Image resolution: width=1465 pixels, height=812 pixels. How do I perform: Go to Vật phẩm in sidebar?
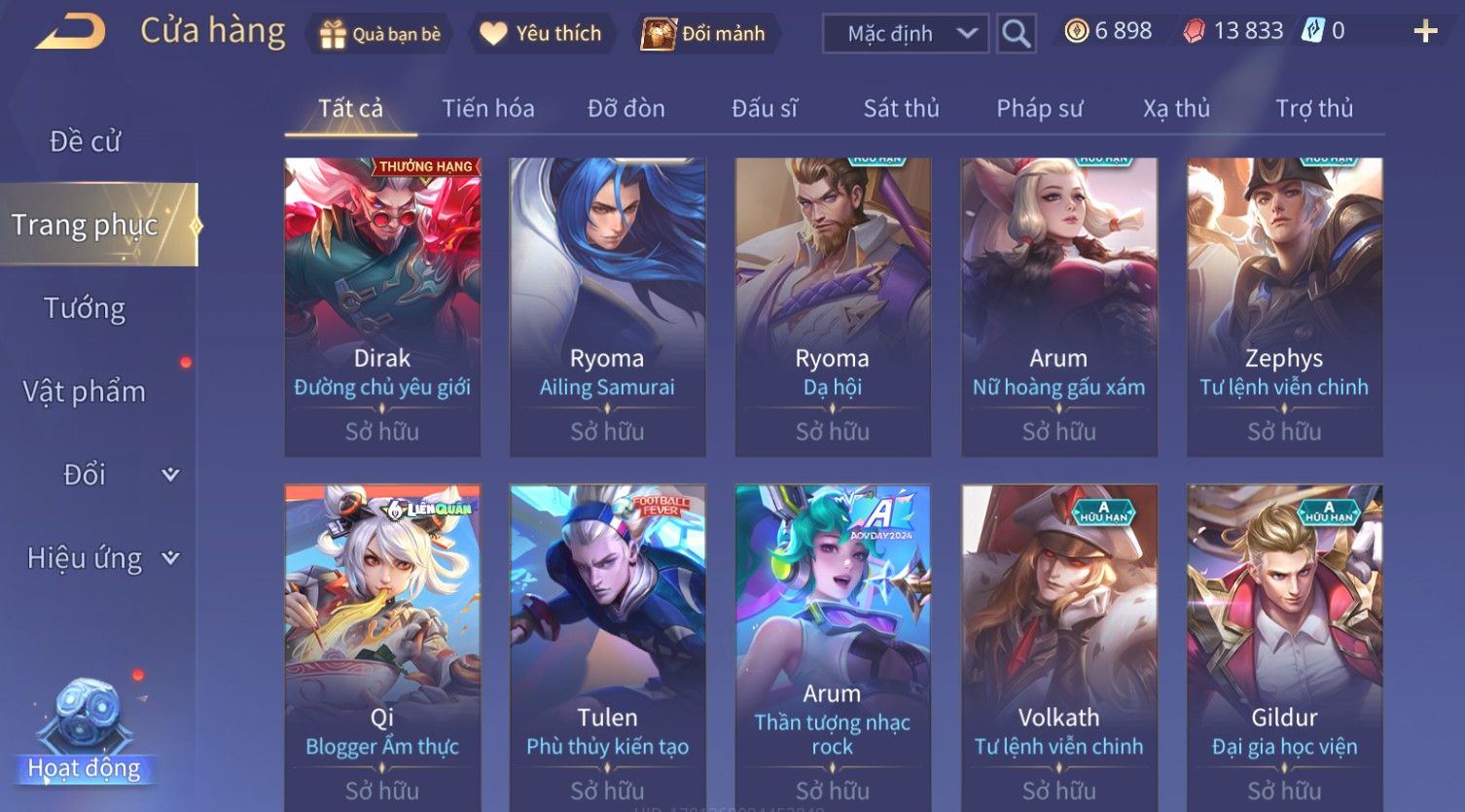coord(86,392)
